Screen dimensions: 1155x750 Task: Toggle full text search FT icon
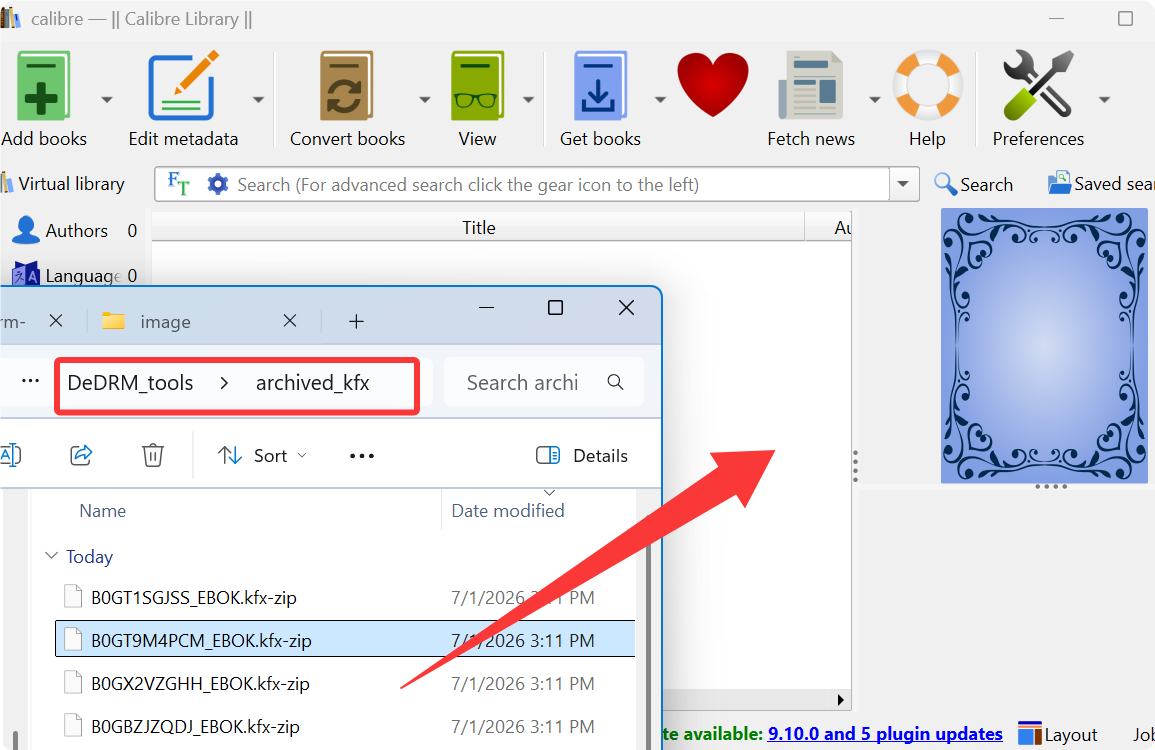point(178,183)
